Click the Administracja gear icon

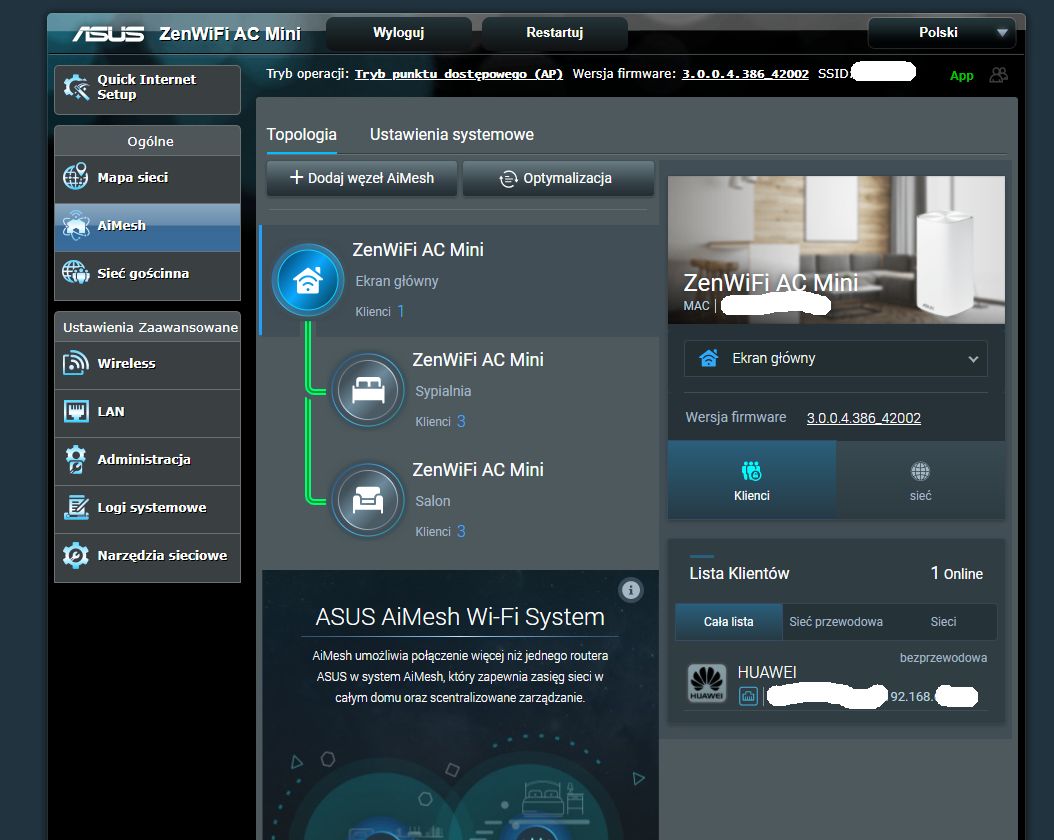[76, 459]
